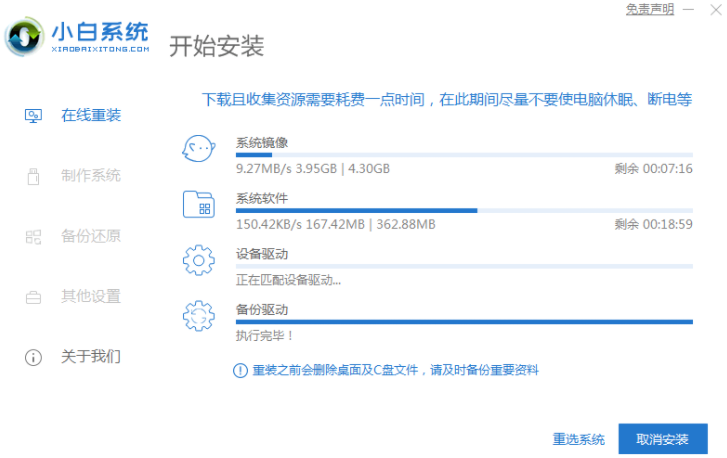Click the 系统镜像 smiley face icon
The height and width of the screenshot is (458, 727).
(x=198, y=149)
